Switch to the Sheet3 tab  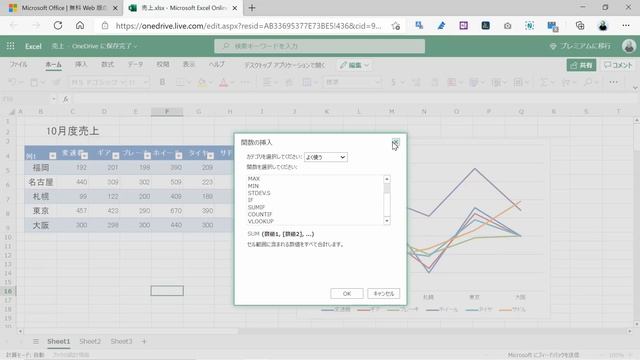[121, 341]
